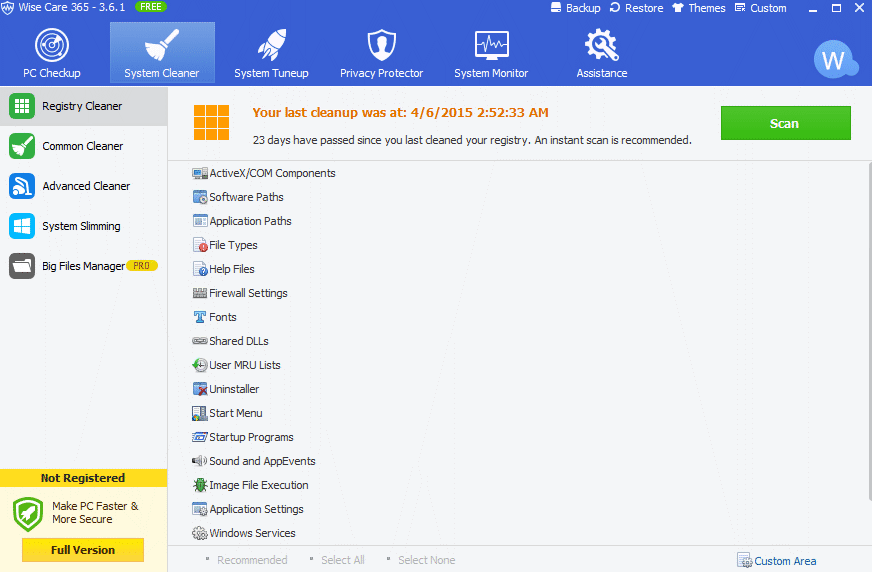Open Backup from title bar
This screenshot has height=572, width=872.
pos(576,8)
